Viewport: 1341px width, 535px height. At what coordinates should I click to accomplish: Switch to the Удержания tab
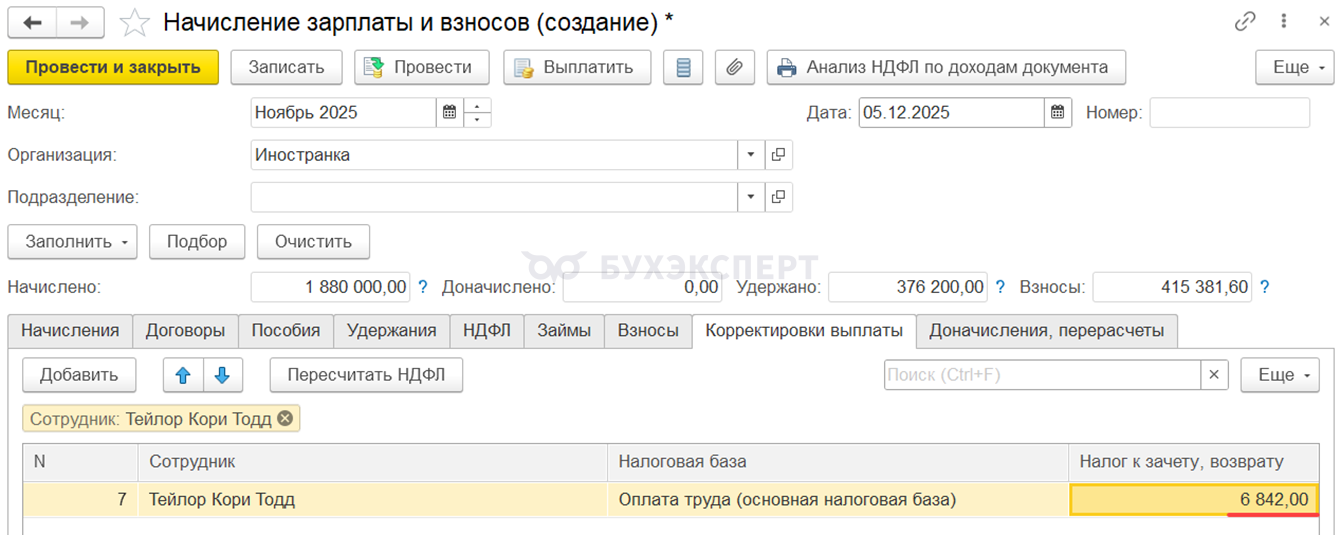pos(392,331)
